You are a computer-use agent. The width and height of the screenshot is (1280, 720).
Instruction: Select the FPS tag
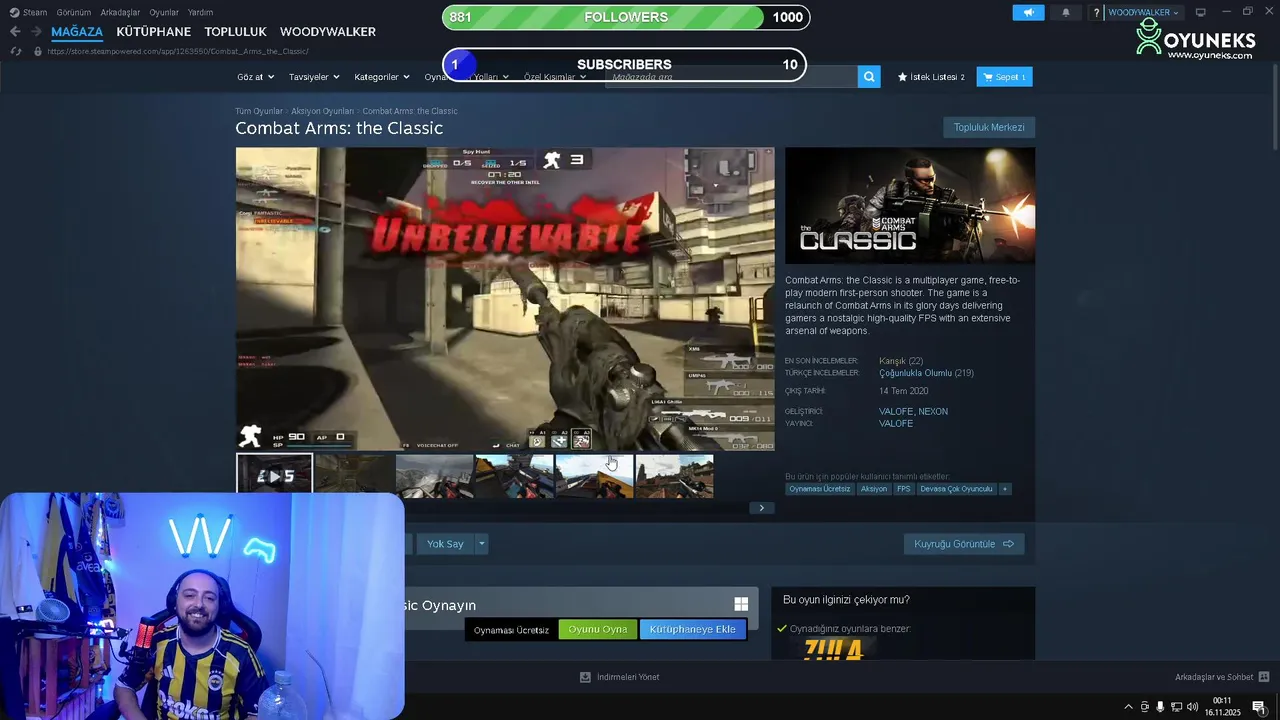pos(904,489)
